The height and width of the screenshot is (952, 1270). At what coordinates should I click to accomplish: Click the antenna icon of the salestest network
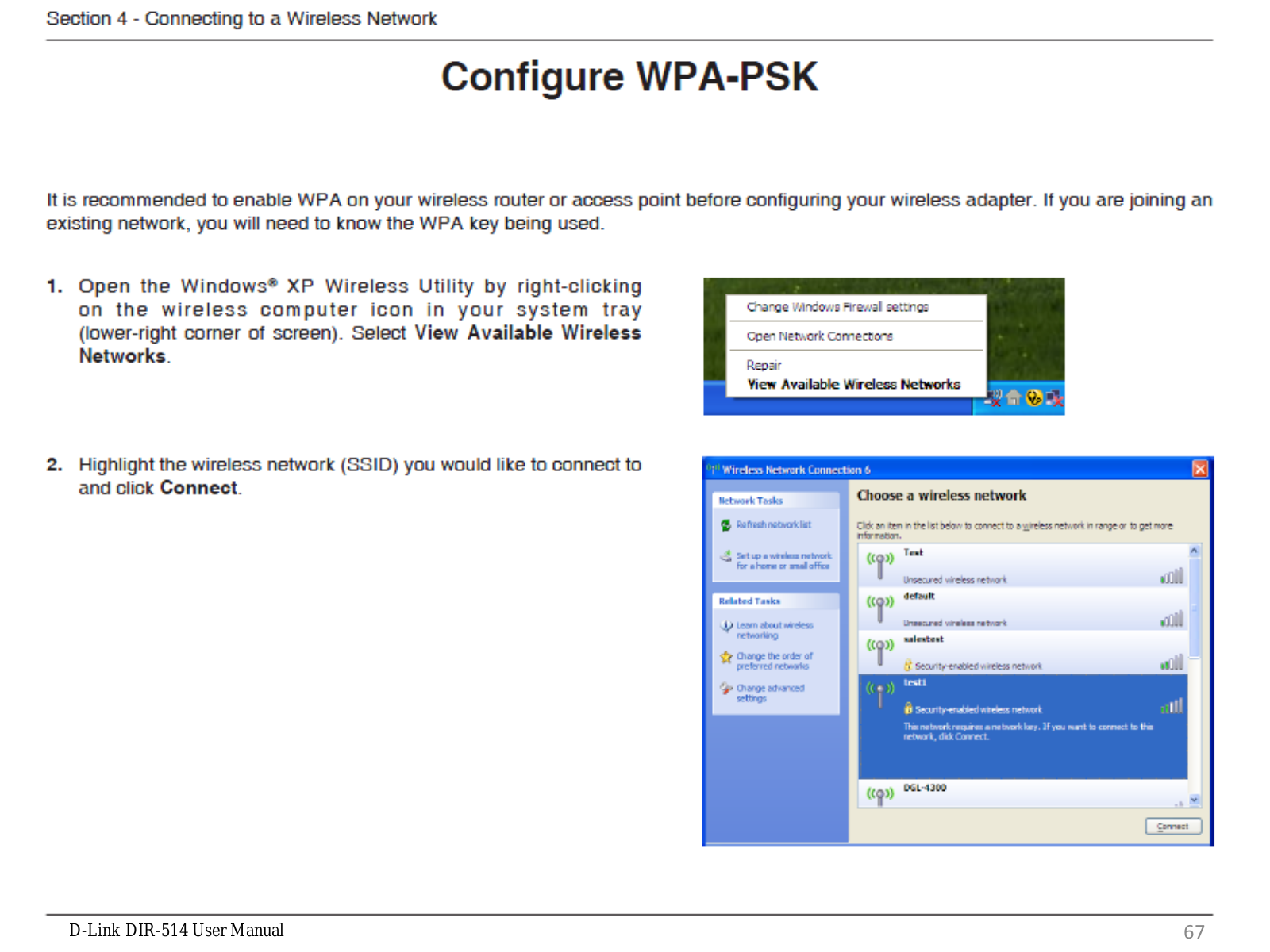point(879,652)
